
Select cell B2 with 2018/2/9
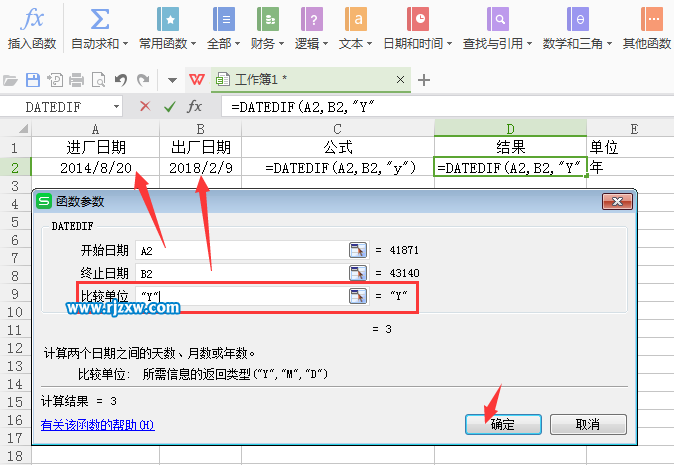pos(200,167)
